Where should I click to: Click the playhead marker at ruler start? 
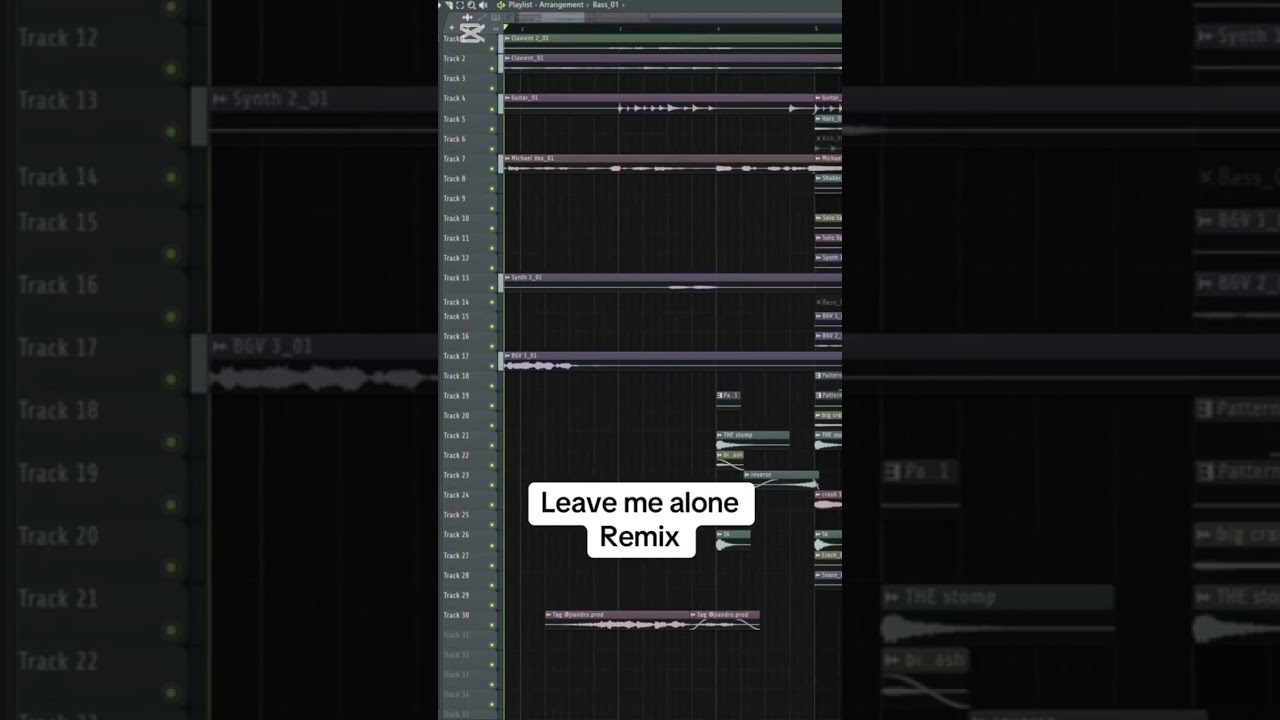506,27
